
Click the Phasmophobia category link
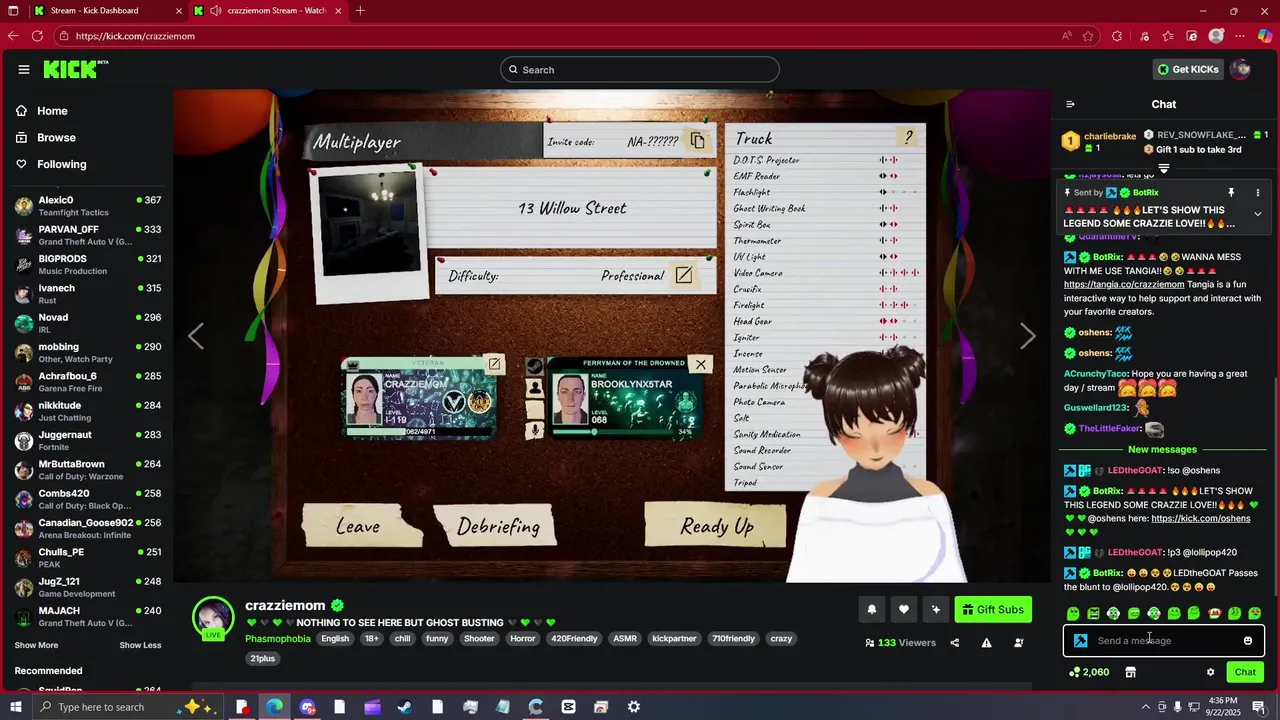[278, 639]
